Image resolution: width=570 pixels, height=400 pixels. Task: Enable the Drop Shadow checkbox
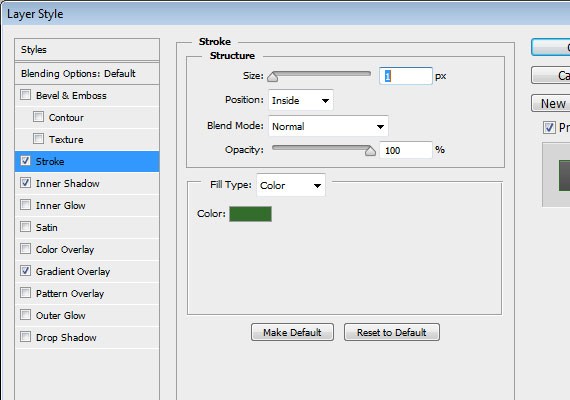(x=25, y=337)
